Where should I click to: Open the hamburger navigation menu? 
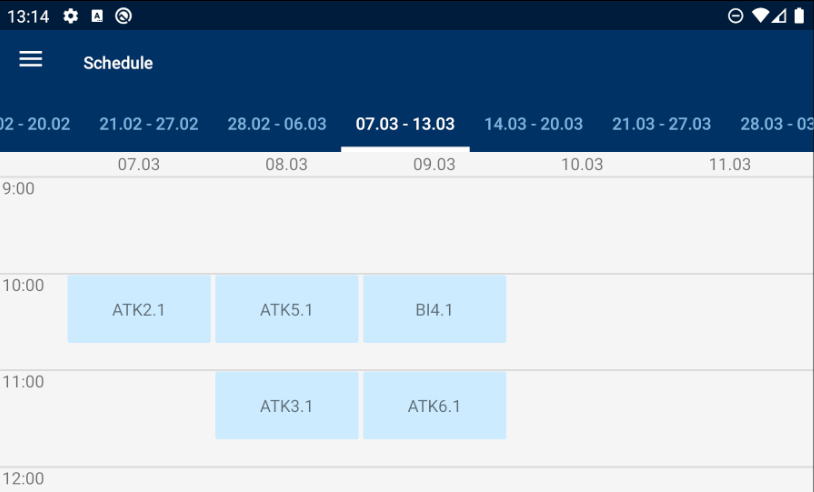pos(31,60)
